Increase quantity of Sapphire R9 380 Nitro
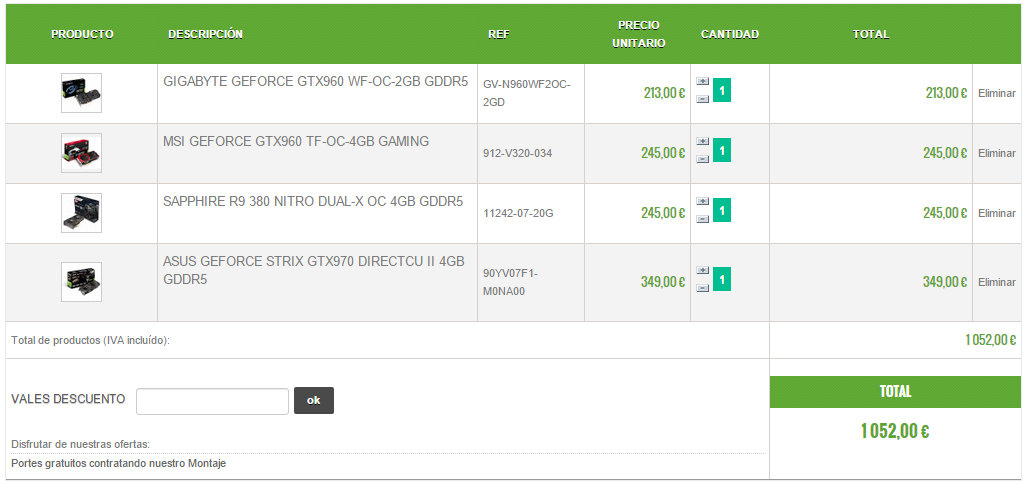The height and width of the screenshot is (485, 1026). pyautogui.click(x=703, y=202)
